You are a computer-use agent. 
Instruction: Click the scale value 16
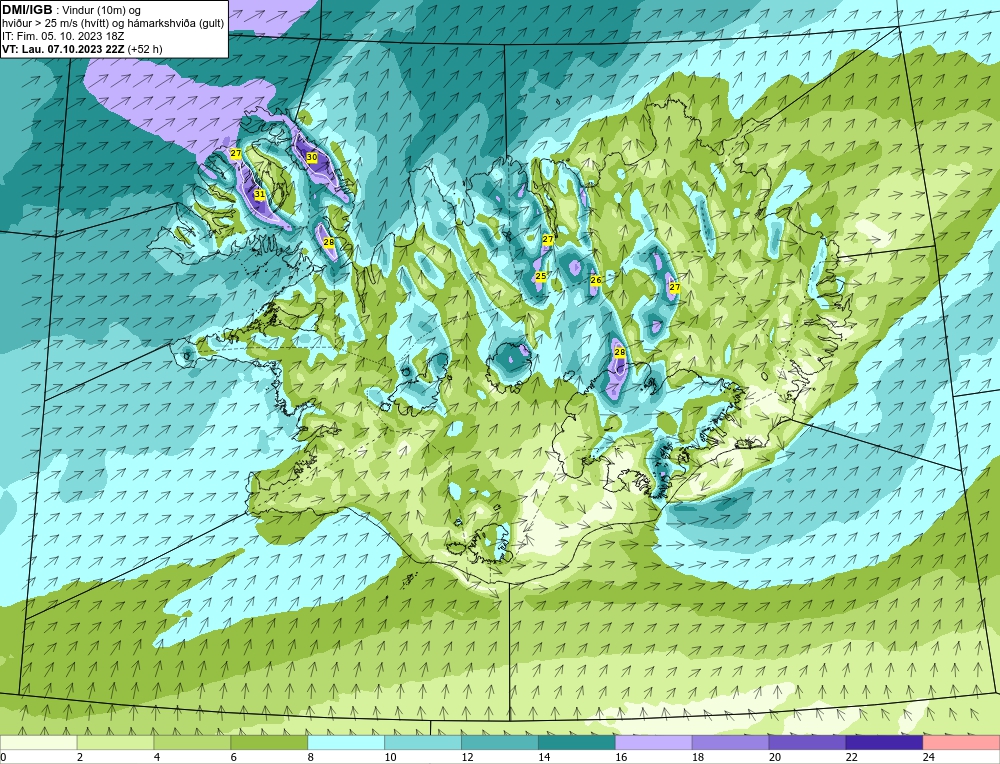(621, 757)
